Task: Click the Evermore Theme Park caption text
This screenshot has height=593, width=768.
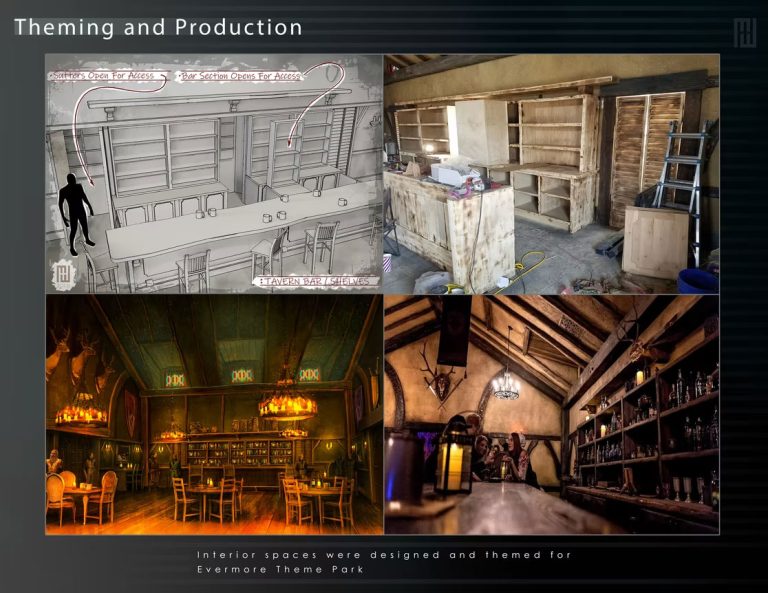Action: tap(384, 562)
